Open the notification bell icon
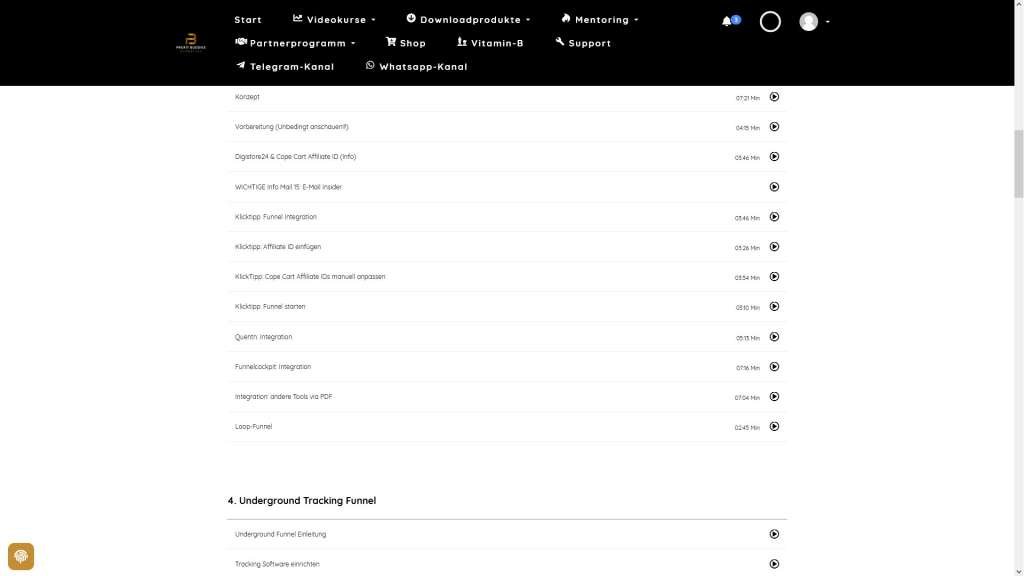Viewport: 1024px width, 576px height. point(727,21)
